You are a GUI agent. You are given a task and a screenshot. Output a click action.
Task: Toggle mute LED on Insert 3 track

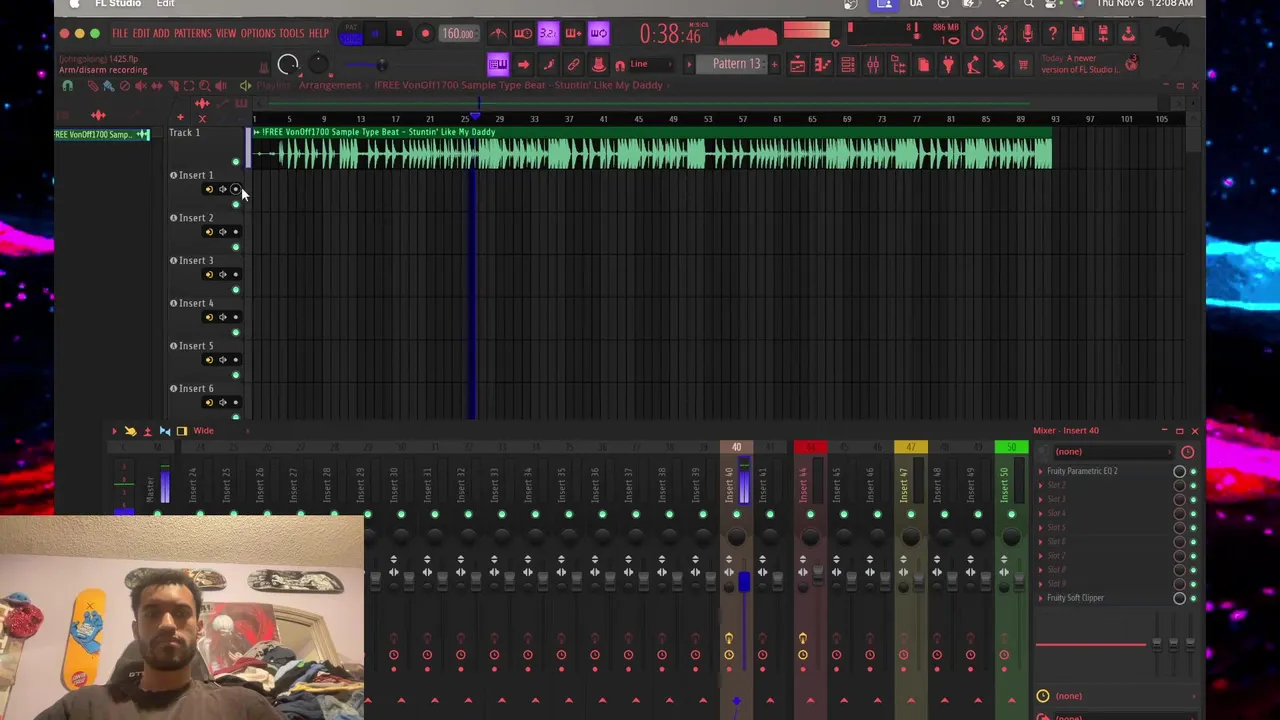pyautogui.click(x=236, y=290)
